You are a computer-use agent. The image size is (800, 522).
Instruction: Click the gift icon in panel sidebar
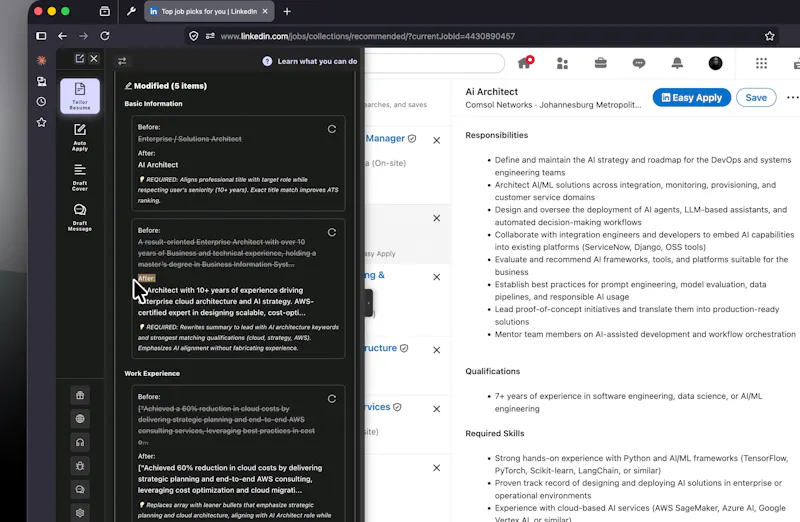(x=80, y=395)
